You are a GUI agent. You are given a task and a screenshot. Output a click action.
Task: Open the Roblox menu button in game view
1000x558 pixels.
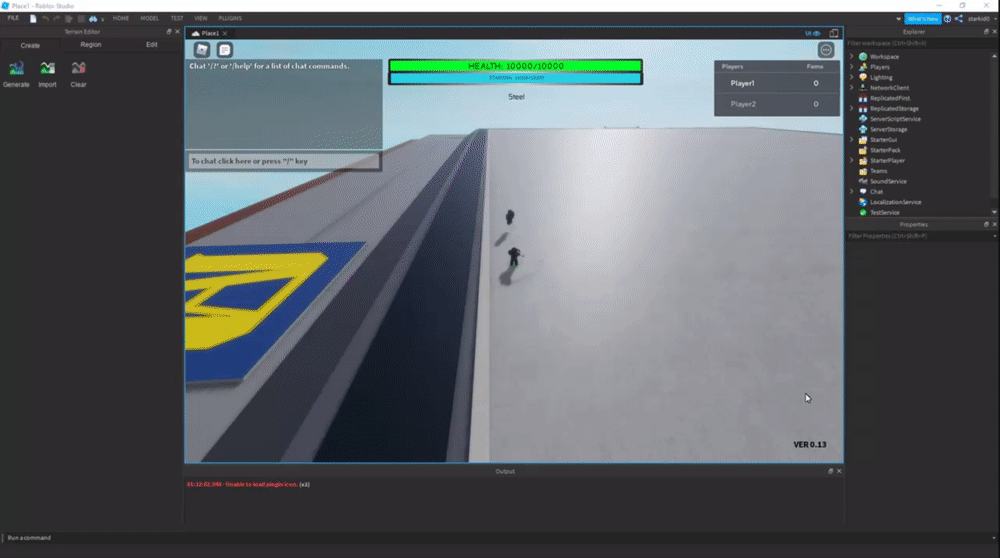pos(202,50)
